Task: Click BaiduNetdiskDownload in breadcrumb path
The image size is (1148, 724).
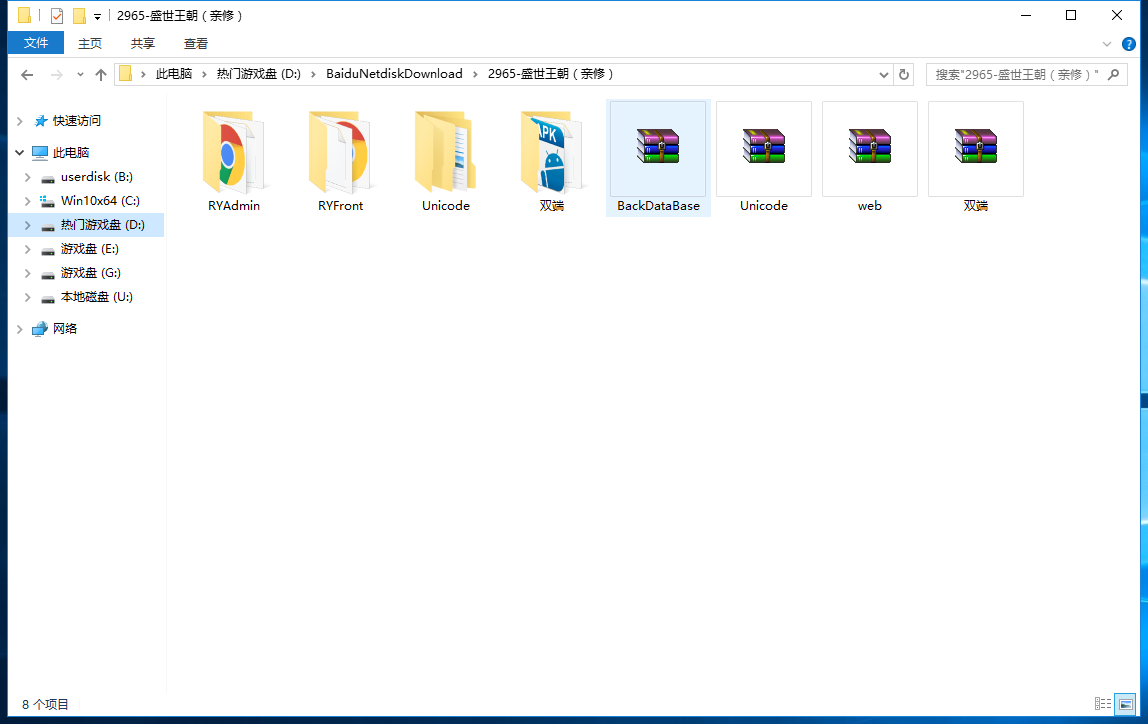Action: click(394, 74)
